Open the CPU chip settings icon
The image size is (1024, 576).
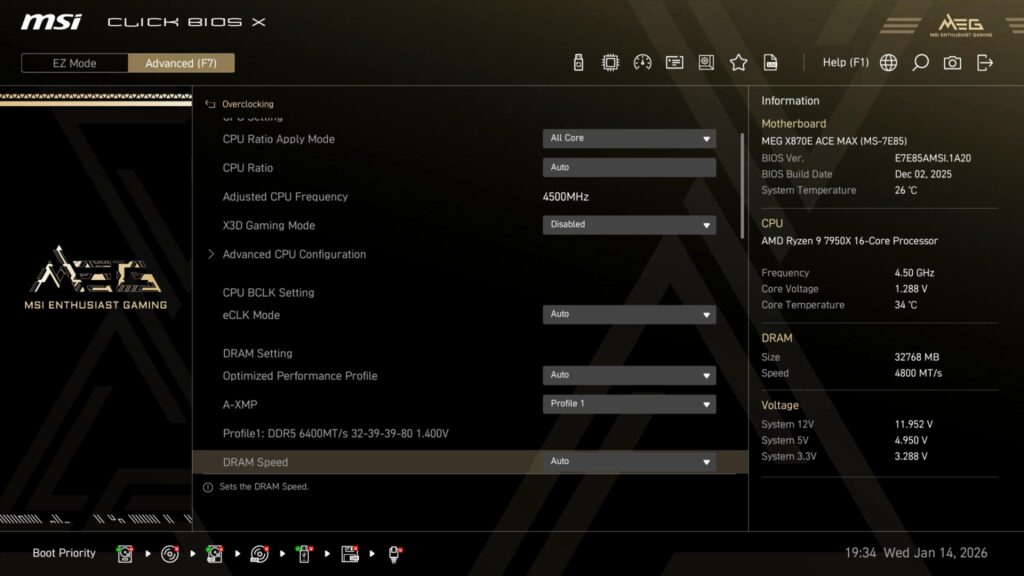click(610, 63)
